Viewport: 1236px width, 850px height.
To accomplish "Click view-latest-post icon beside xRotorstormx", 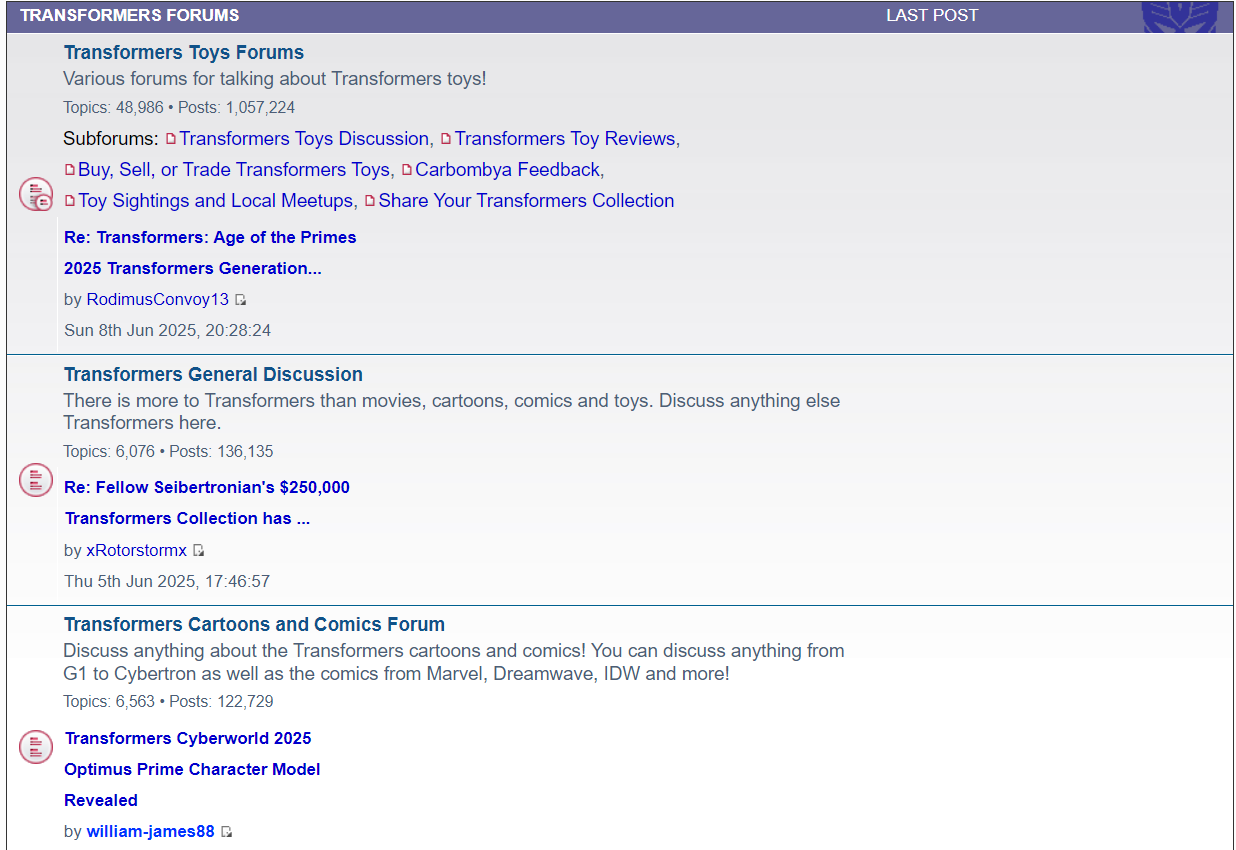I will click(198, 551).
